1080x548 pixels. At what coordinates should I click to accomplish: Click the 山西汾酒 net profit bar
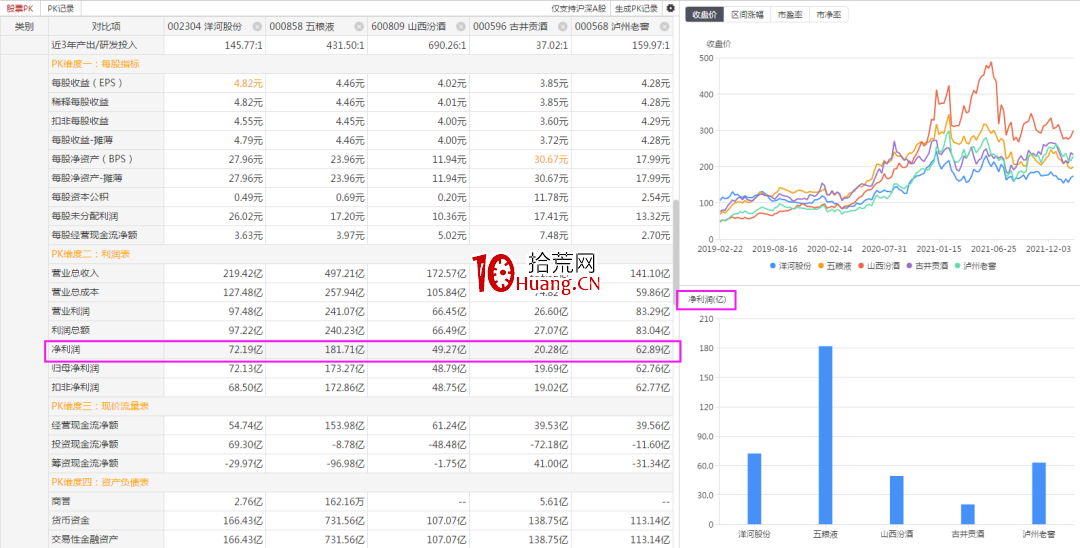pos(896,500)
